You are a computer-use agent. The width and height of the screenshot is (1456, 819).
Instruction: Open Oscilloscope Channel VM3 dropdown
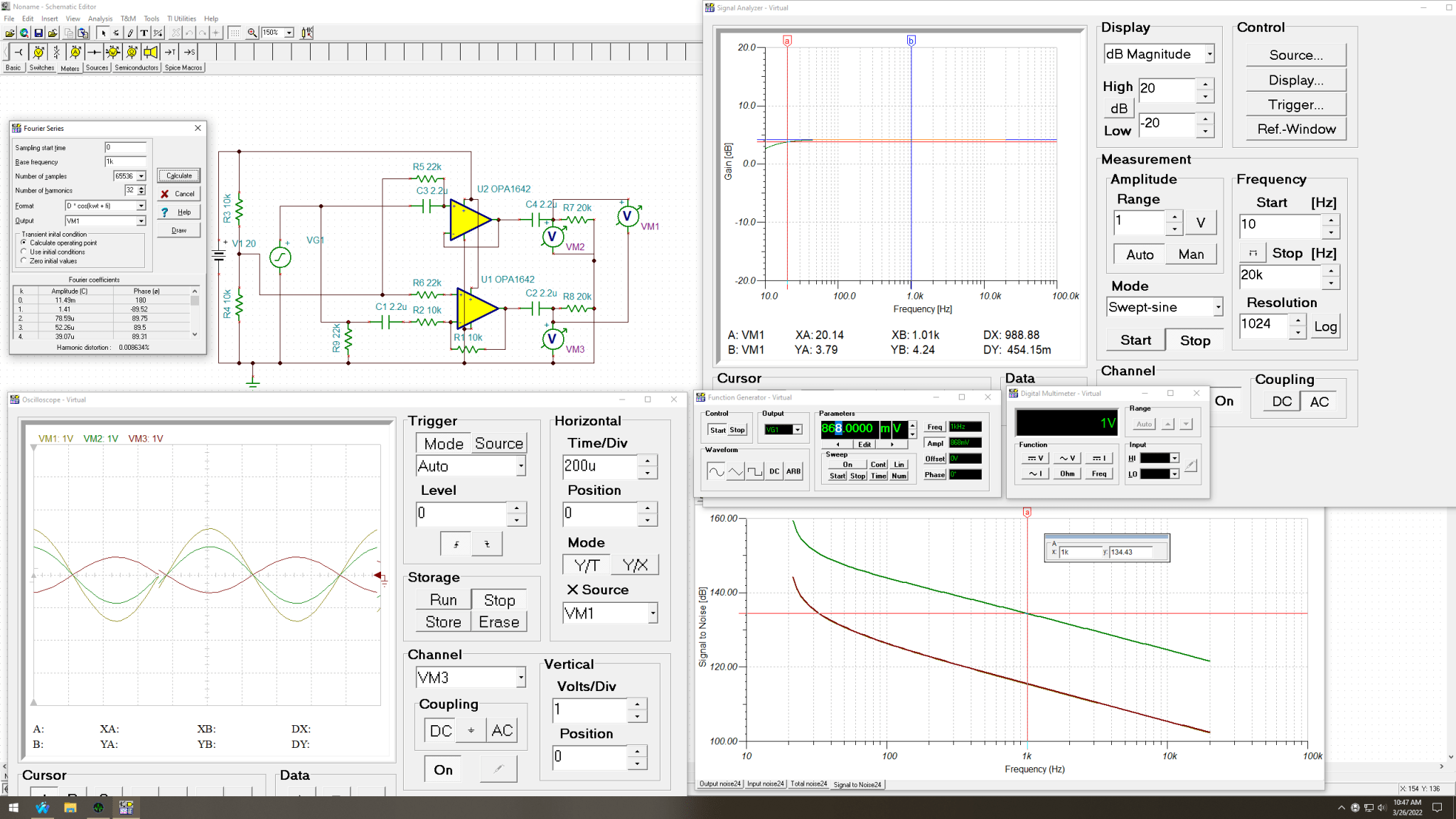(521, 678)
